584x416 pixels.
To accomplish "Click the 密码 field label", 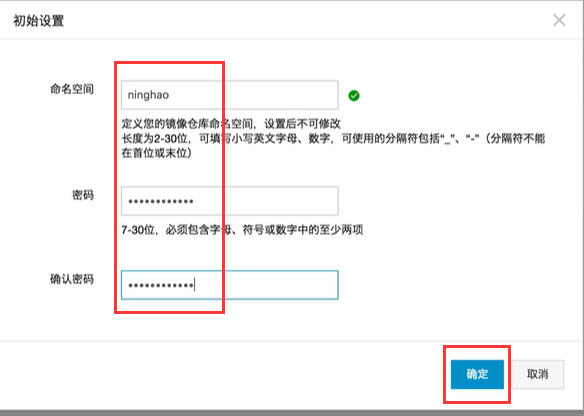I will point(83,195).
